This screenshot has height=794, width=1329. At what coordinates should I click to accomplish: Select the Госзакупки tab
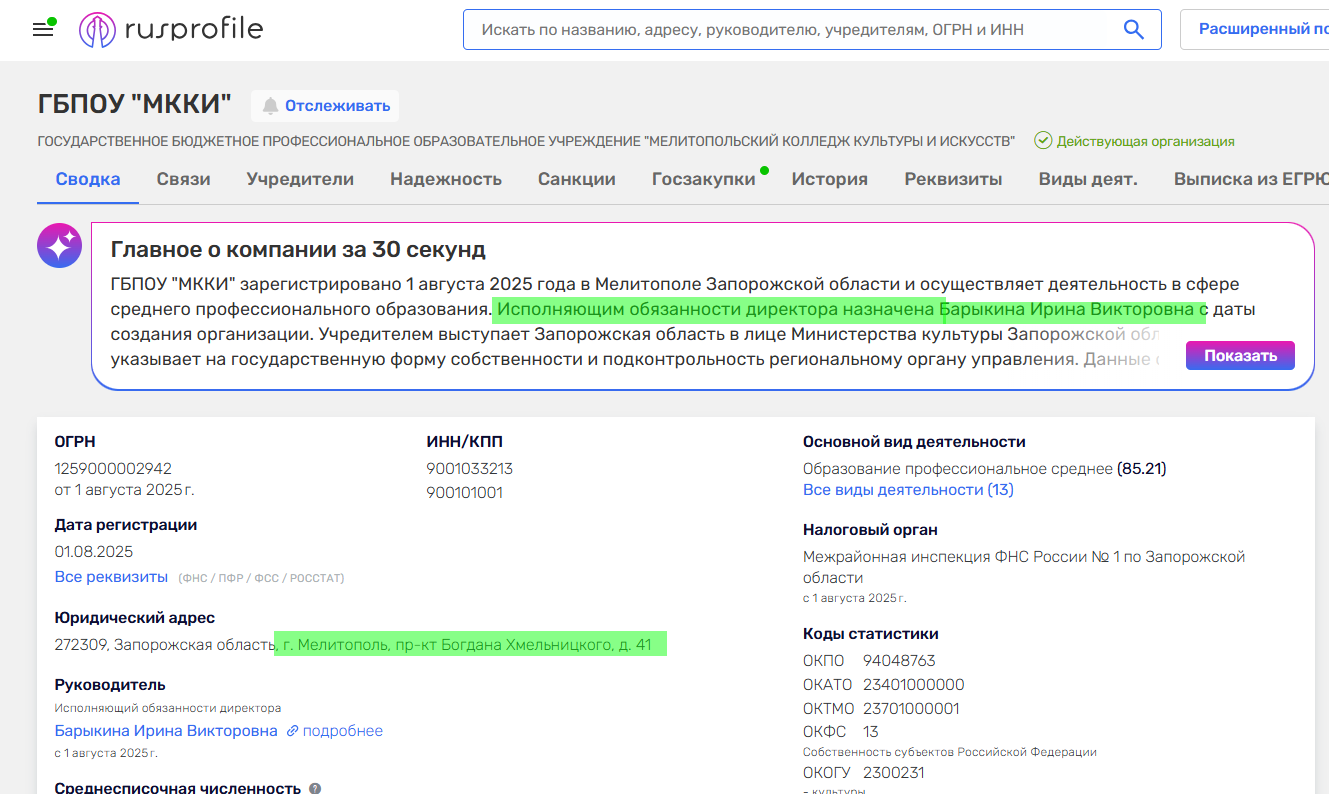tap(703, 180)
